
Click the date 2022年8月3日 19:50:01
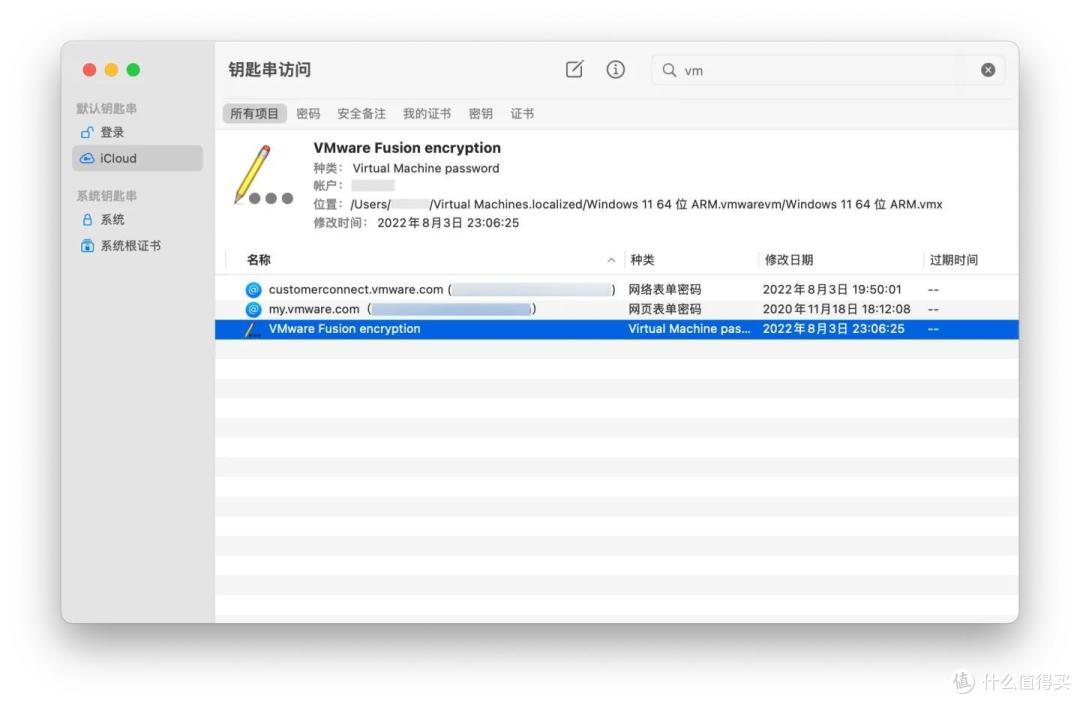(x=831, y=289)
